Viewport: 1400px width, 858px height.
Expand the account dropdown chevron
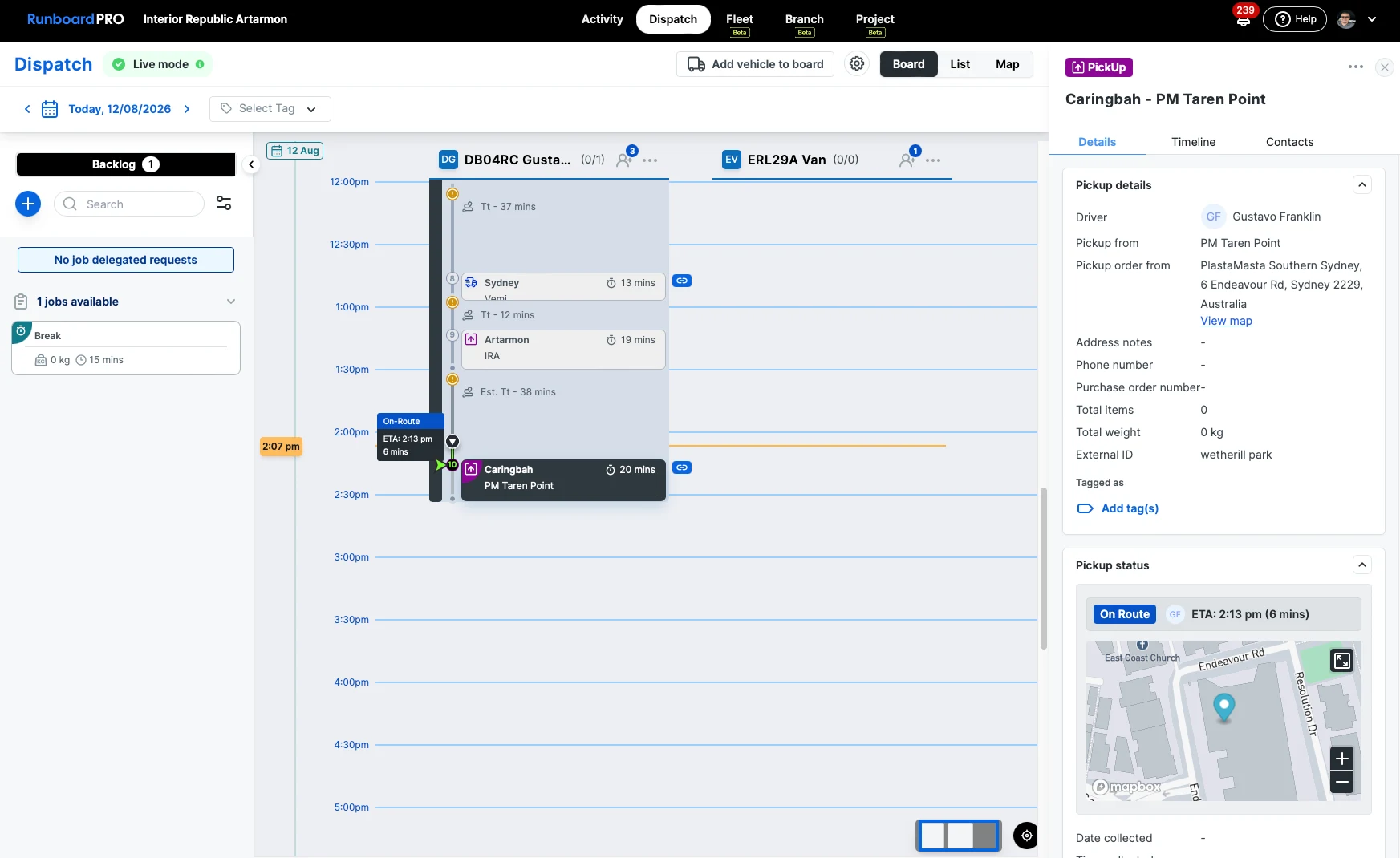point(1372,19)
